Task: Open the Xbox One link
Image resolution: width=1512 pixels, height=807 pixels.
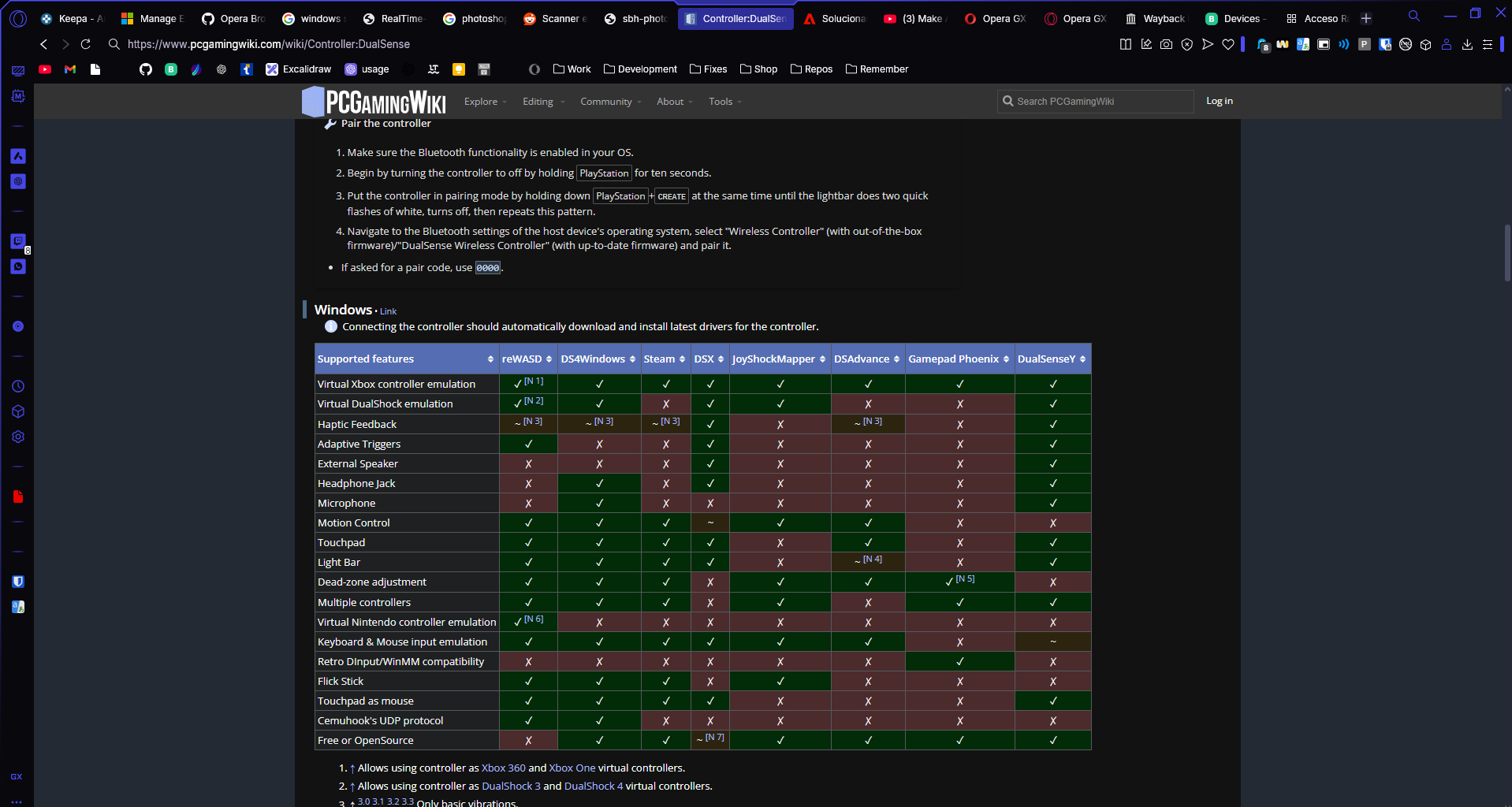Action: pyautogui.click(x=572, y=768)
